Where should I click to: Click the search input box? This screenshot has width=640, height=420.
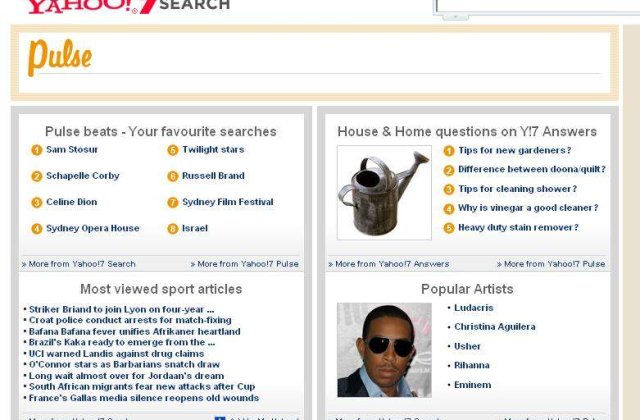(x=538, y=6)
